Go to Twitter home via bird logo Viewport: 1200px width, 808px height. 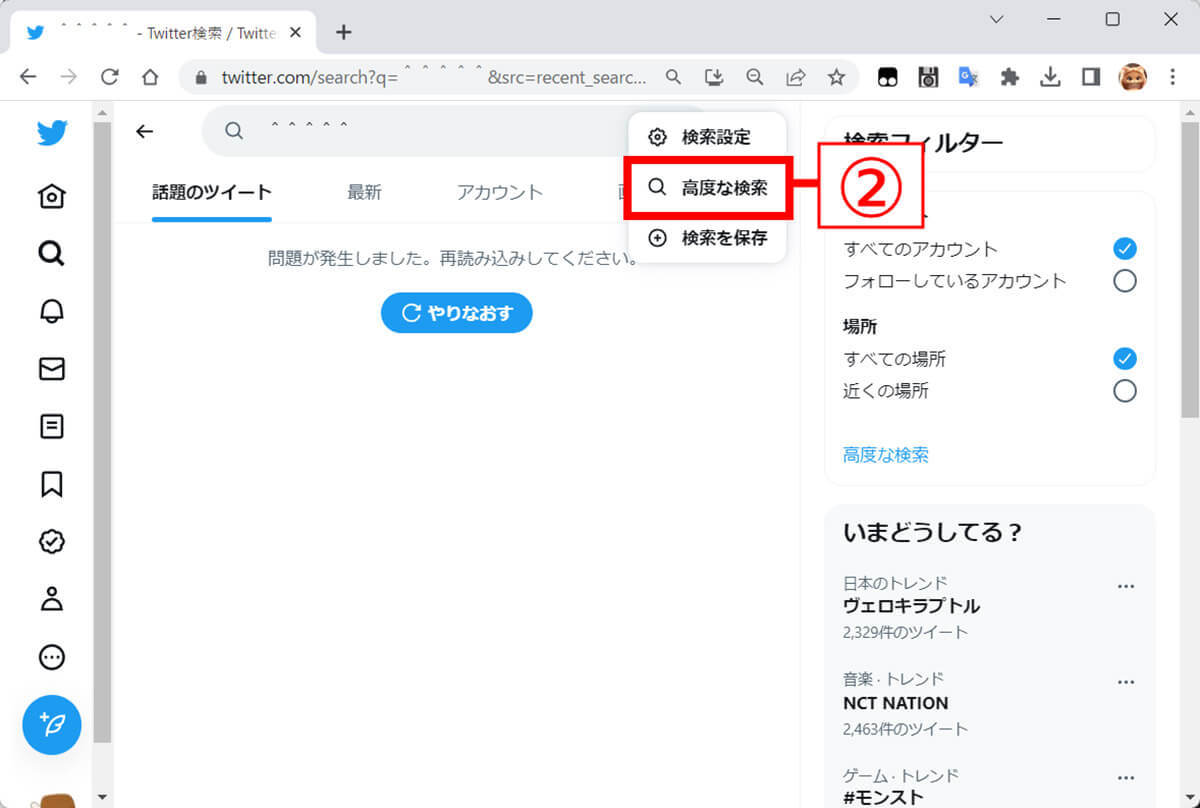(52, 133)
